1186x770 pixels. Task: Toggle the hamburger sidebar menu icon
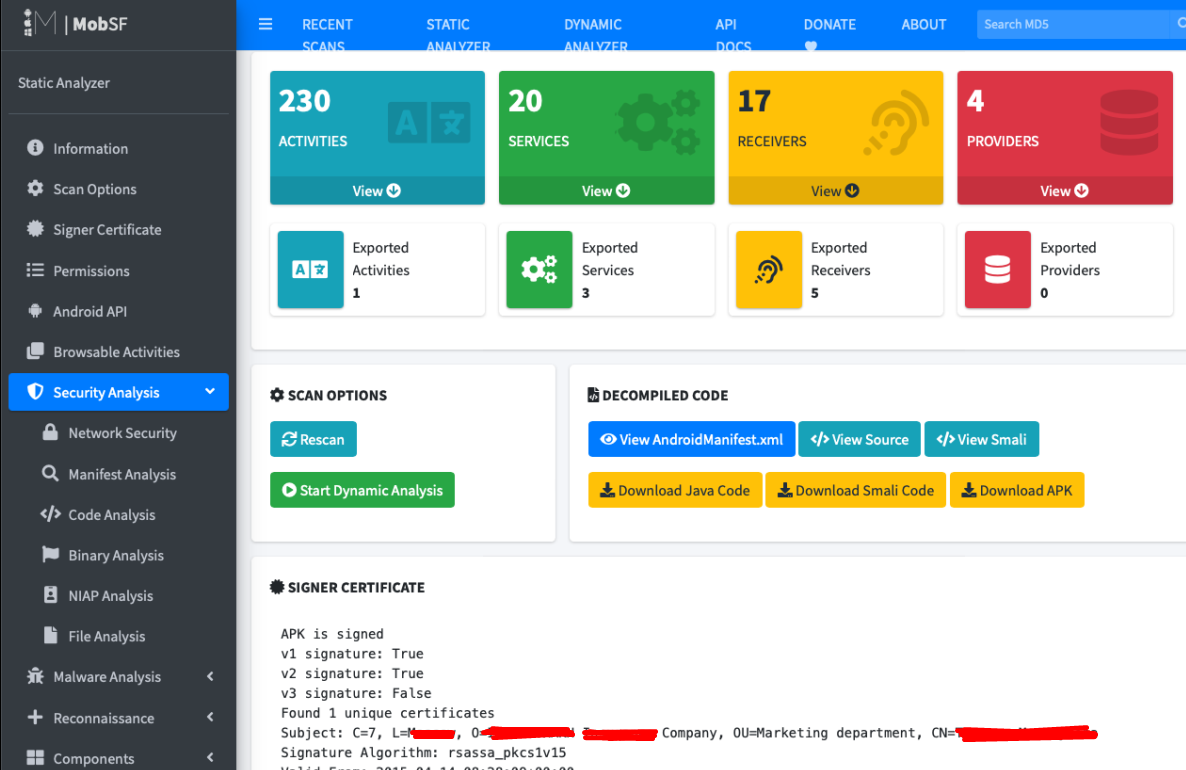pos(265,24)
